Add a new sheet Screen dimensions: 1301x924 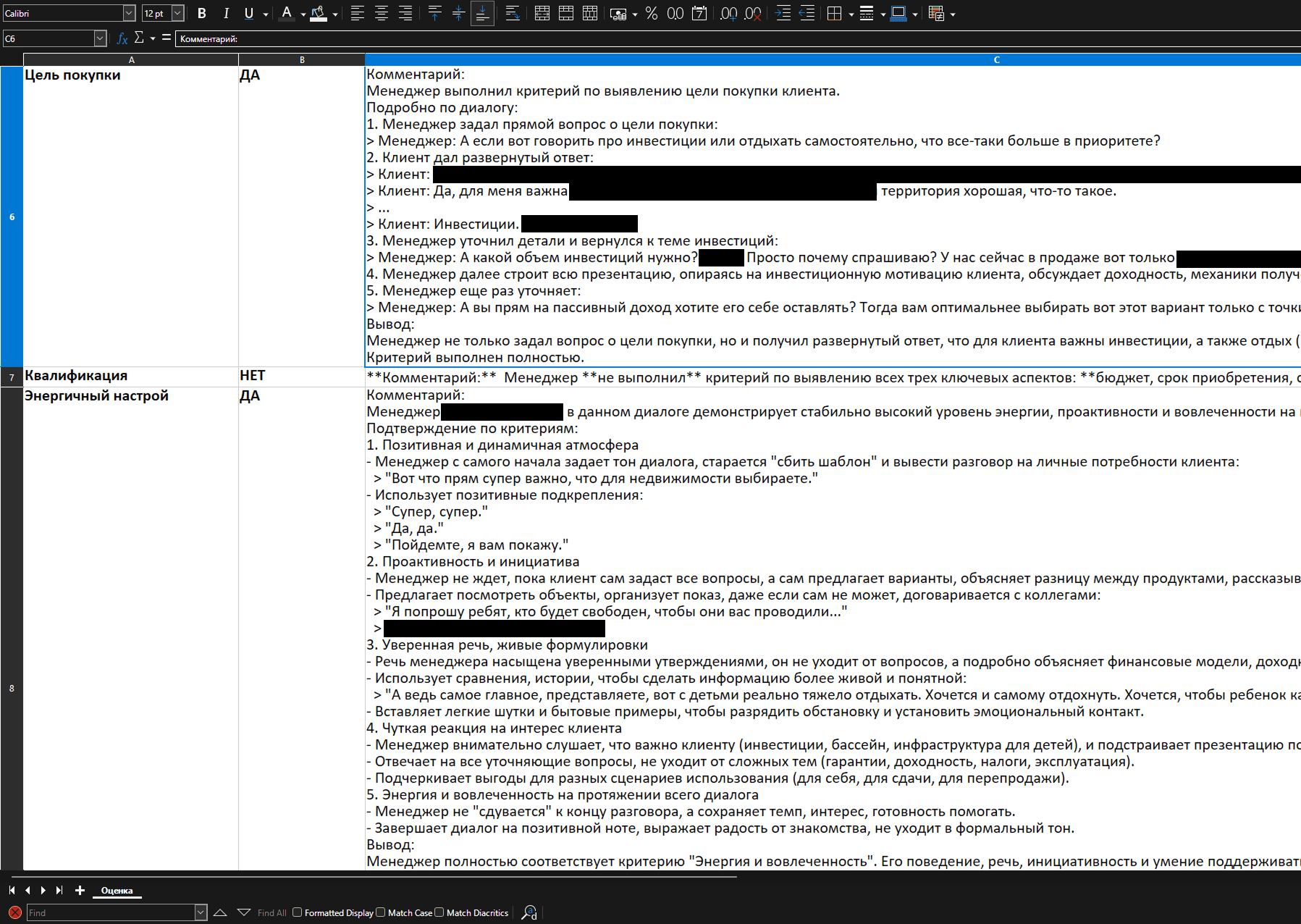pos(80,891)
